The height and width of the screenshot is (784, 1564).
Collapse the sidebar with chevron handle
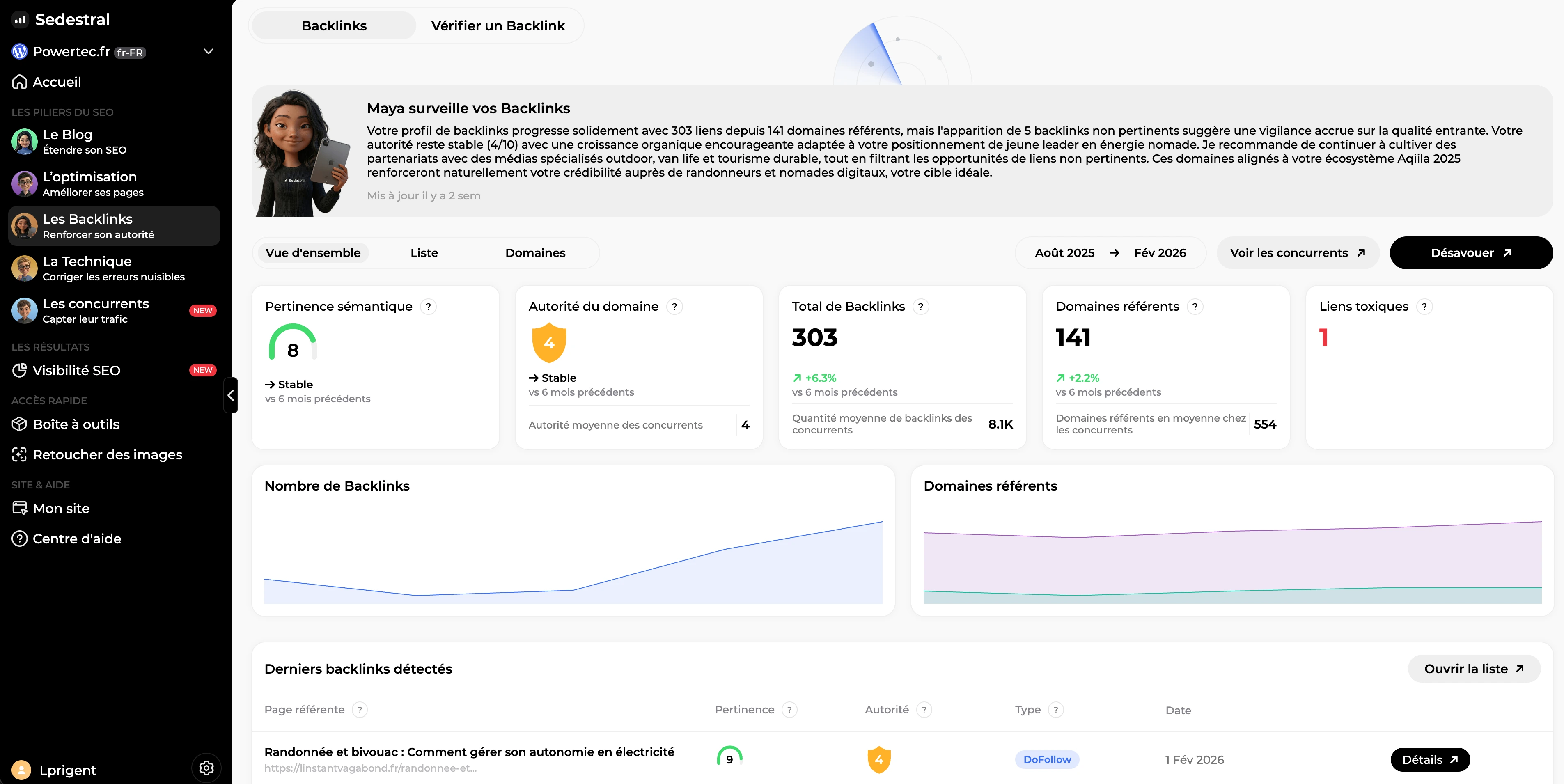(x=231, y=395)
